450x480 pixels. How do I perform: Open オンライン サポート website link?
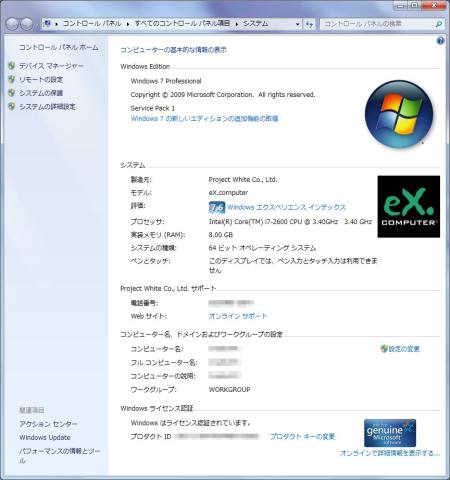238,316
